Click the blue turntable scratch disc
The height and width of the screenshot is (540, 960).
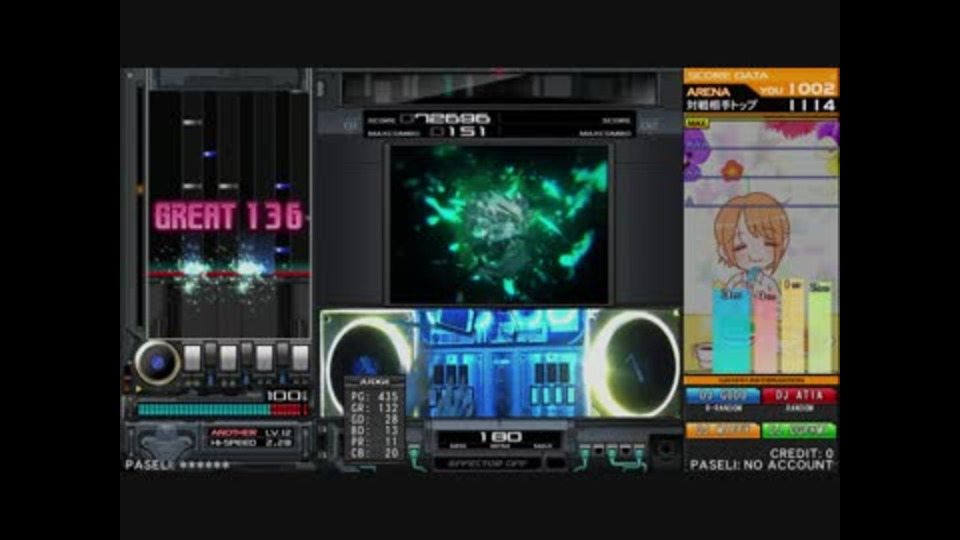pos(157,362)
